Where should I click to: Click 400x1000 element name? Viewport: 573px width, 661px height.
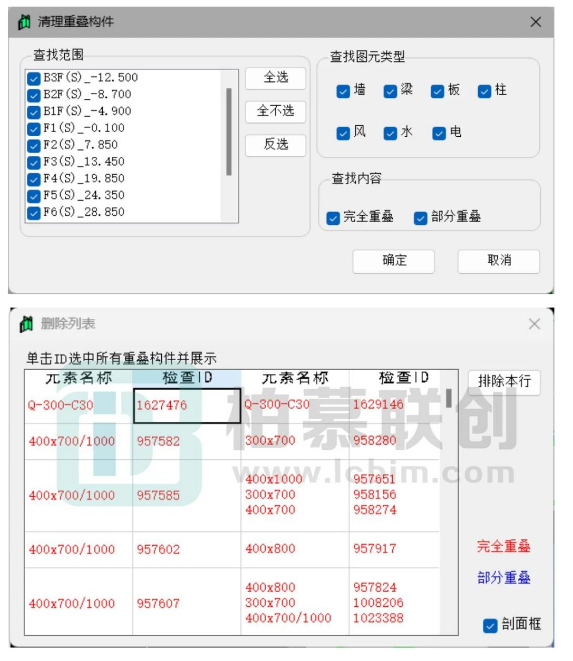tap(274, 479)
